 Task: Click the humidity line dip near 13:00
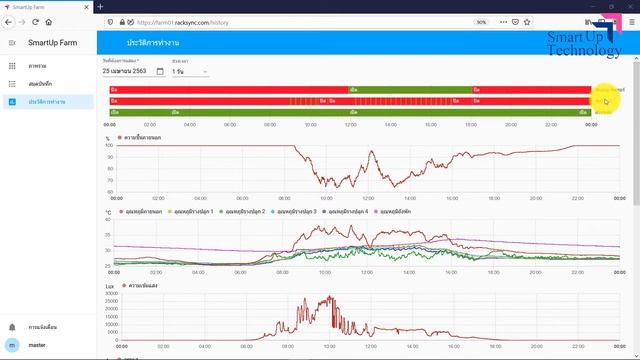394,186
